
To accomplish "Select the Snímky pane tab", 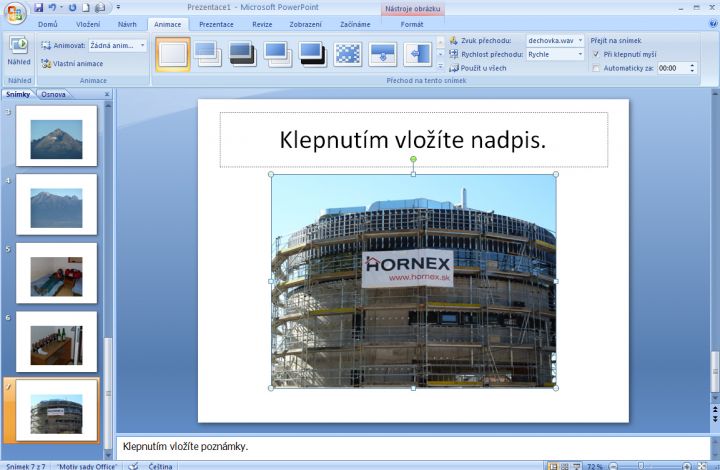I will coord(18,94).
